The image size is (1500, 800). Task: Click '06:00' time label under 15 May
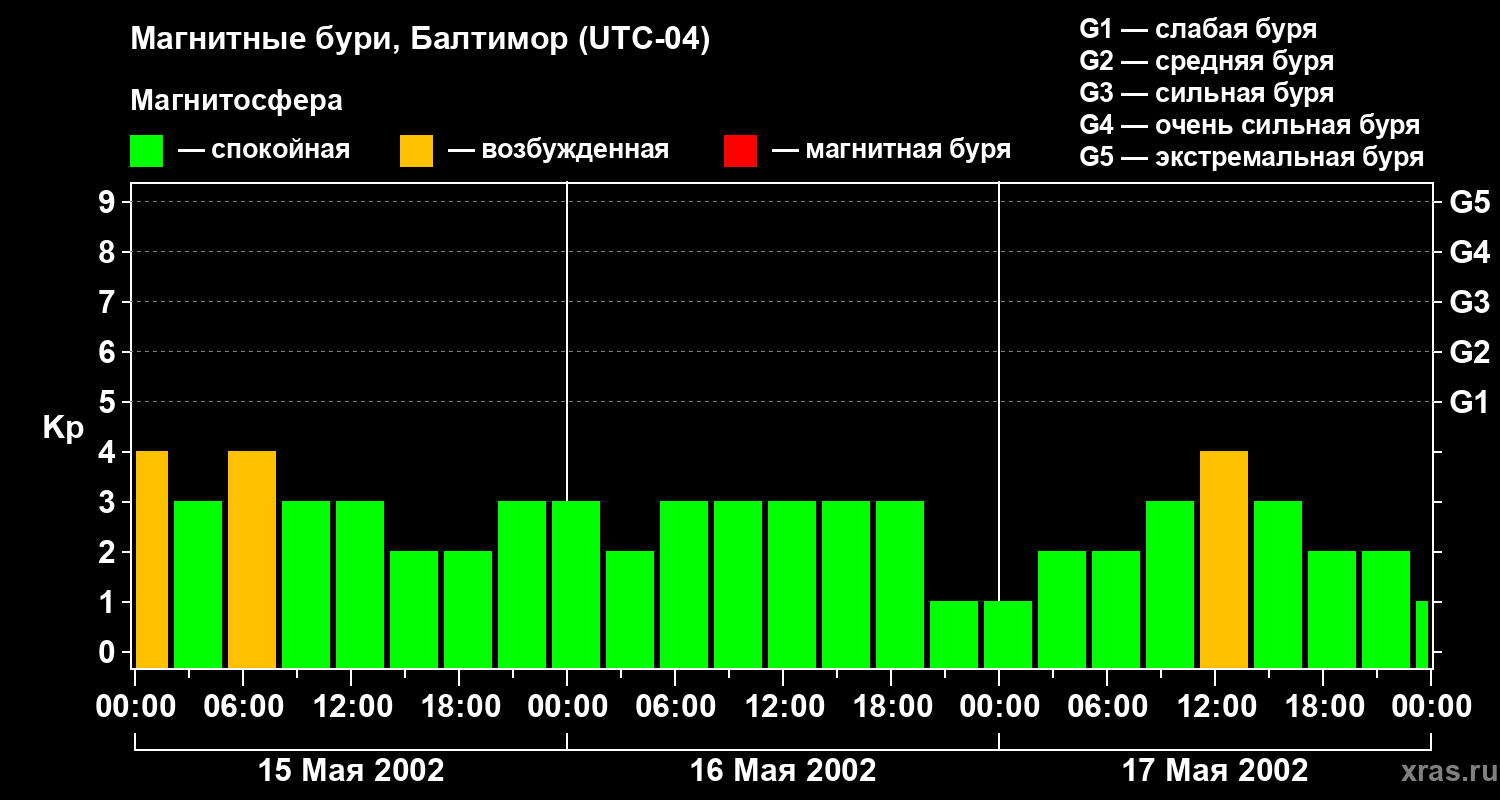[245, 706]
